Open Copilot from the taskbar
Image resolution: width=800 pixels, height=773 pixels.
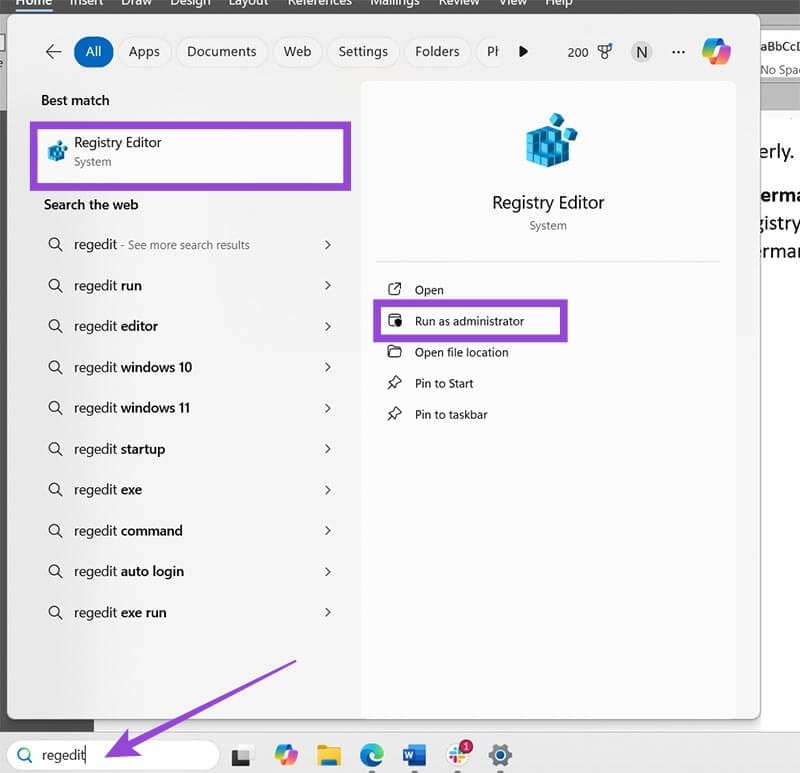pyautogui.click(x=286, y=755)
